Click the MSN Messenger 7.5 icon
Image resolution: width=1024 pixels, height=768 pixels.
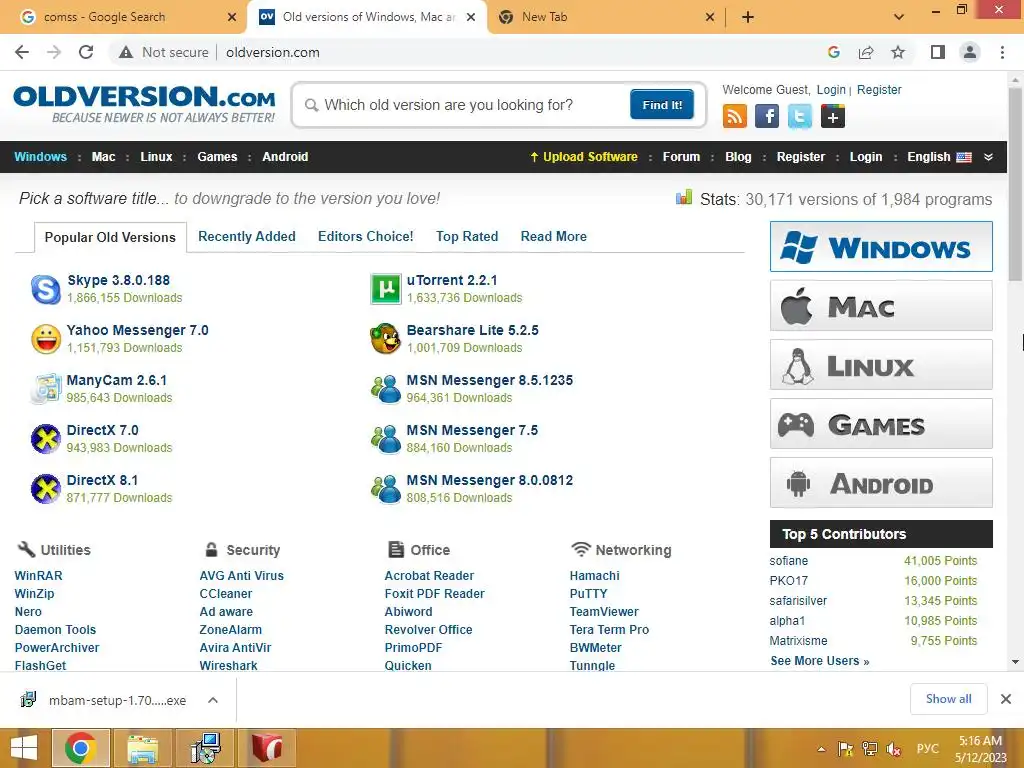click(385, 439)
